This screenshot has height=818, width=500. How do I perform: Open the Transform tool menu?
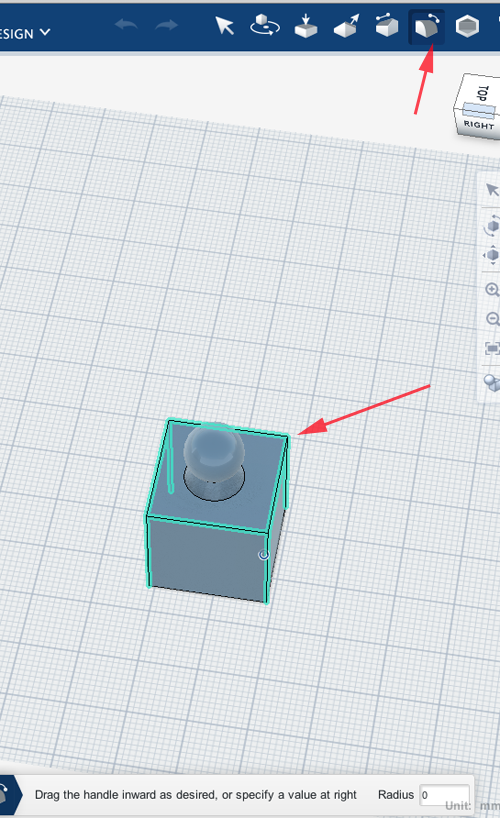265,25
